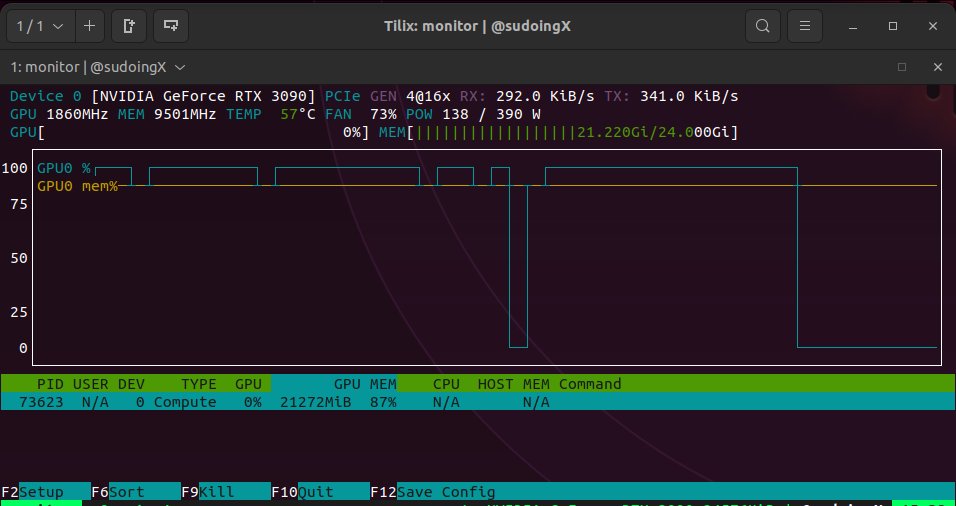Screen dimensions: 956x506
Task: Click the USER column header
Action: (90, 384)
